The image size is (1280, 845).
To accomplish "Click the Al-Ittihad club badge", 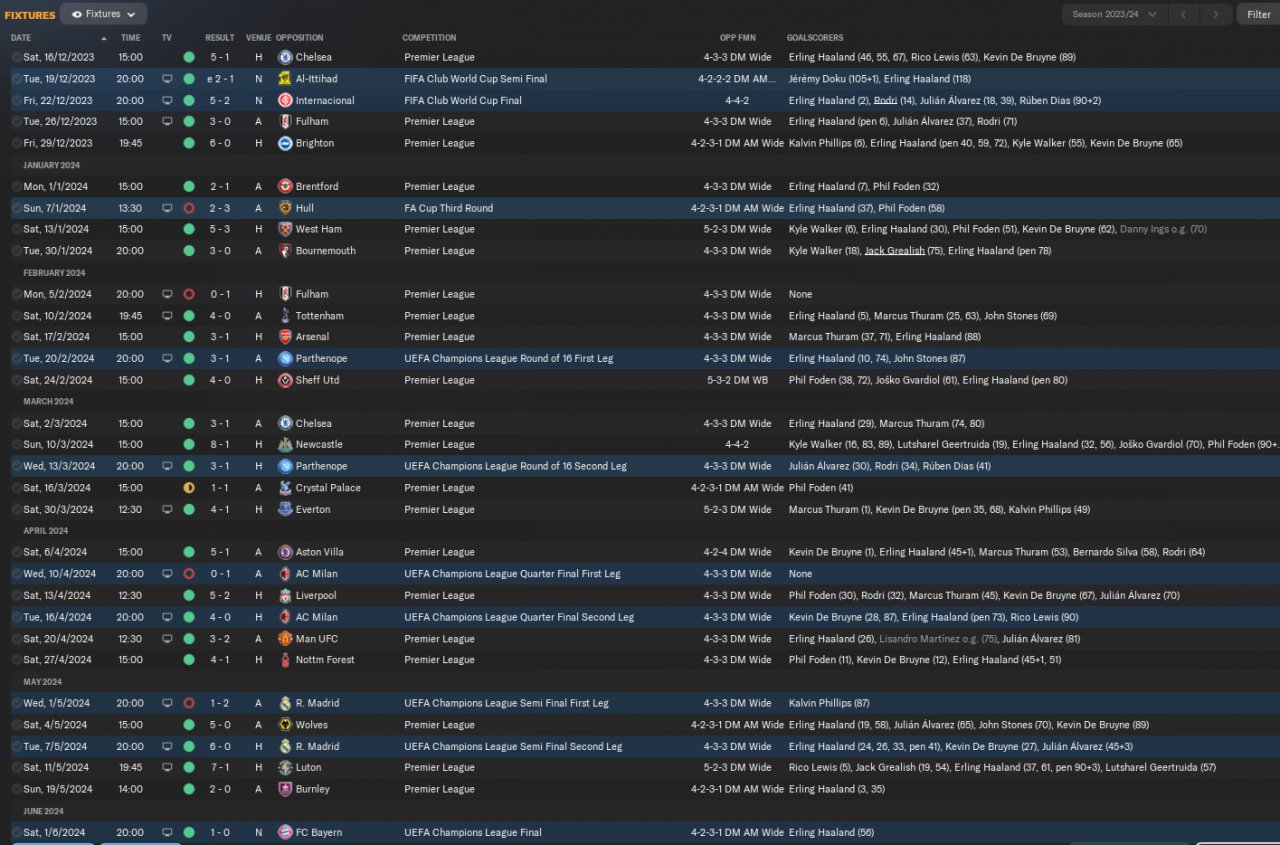I will 285,79.
